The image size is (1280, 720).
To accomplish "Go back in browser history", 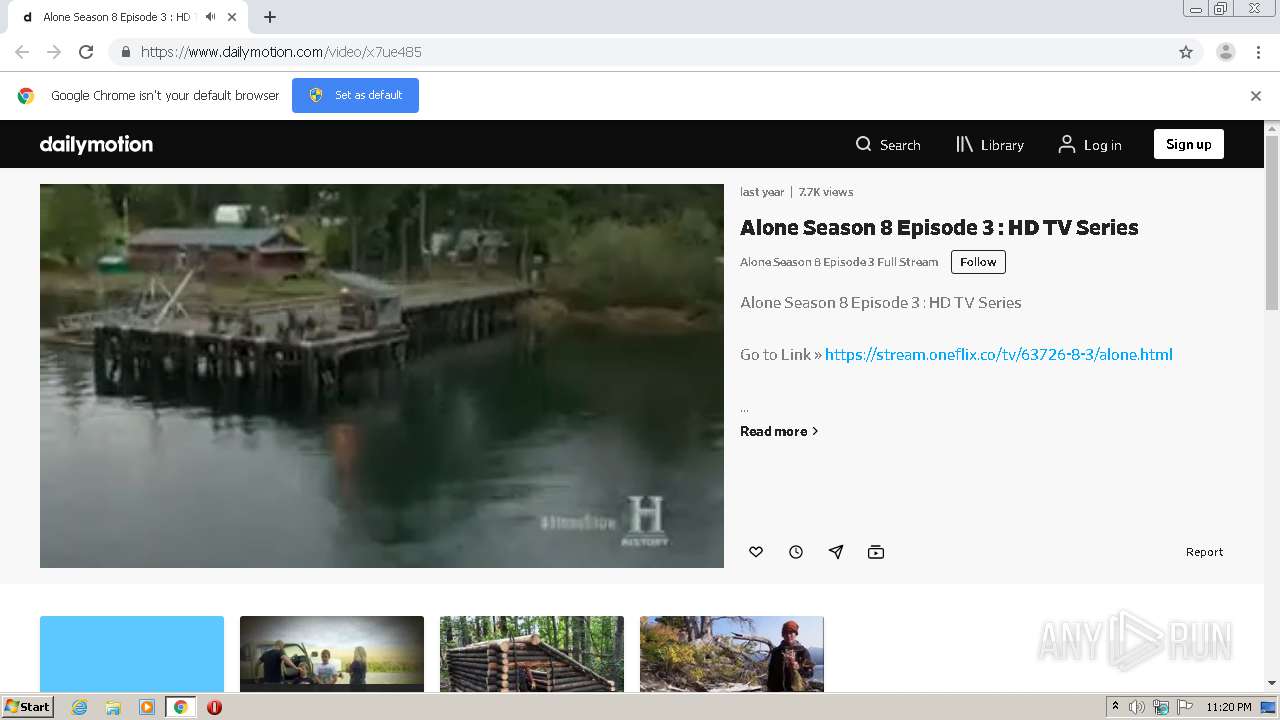I will (22, 52).
